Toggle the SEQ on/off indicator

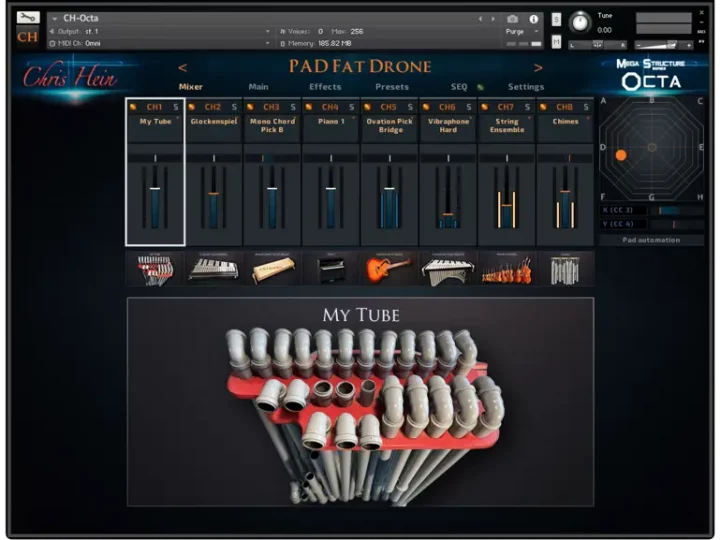(480, 88)
